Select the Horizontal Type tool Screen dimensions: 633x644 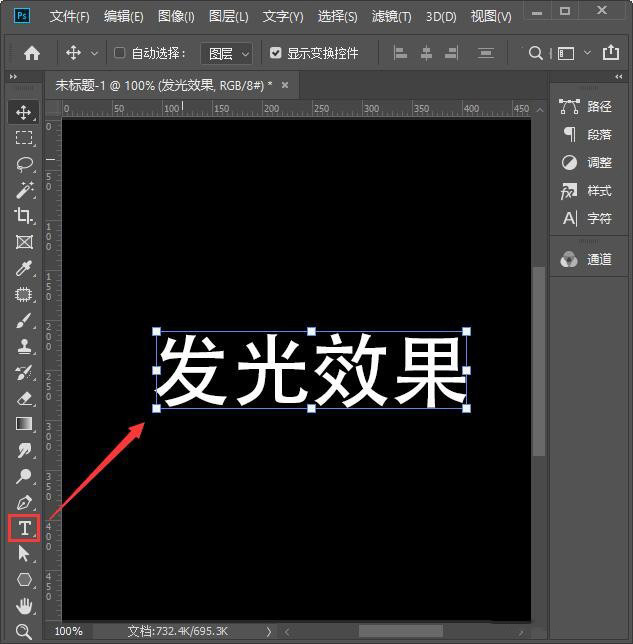[24, 528]
